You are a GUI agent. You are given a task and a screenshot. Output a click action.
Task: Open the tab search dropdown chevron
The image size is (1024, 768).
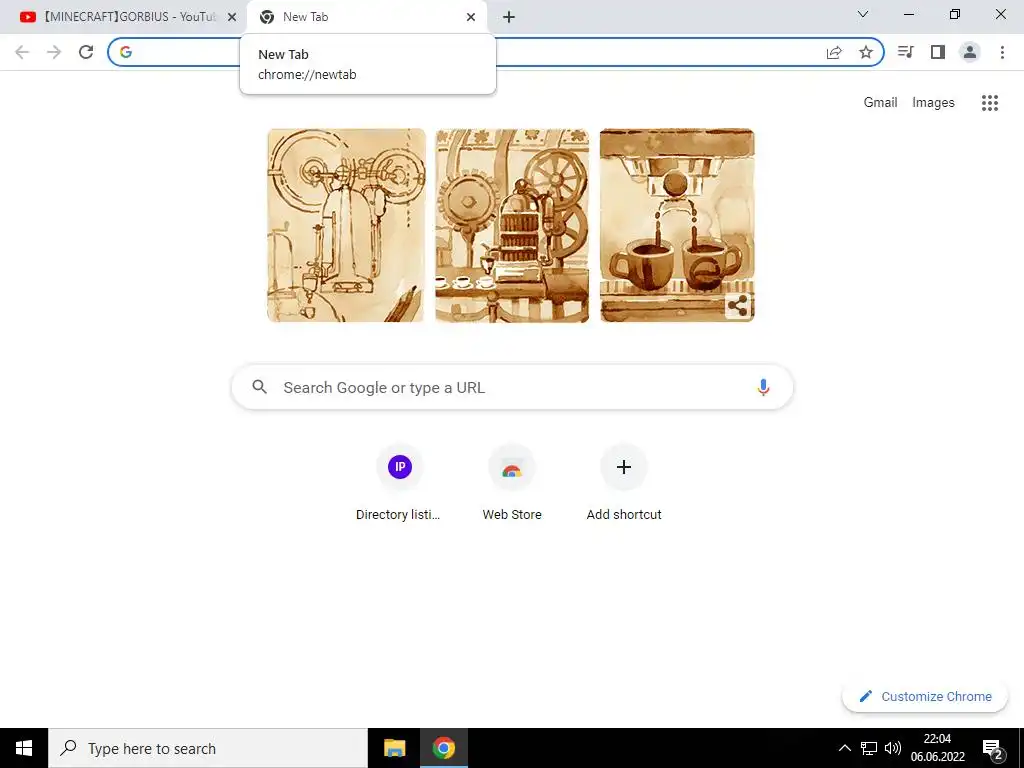click(863, 14)
